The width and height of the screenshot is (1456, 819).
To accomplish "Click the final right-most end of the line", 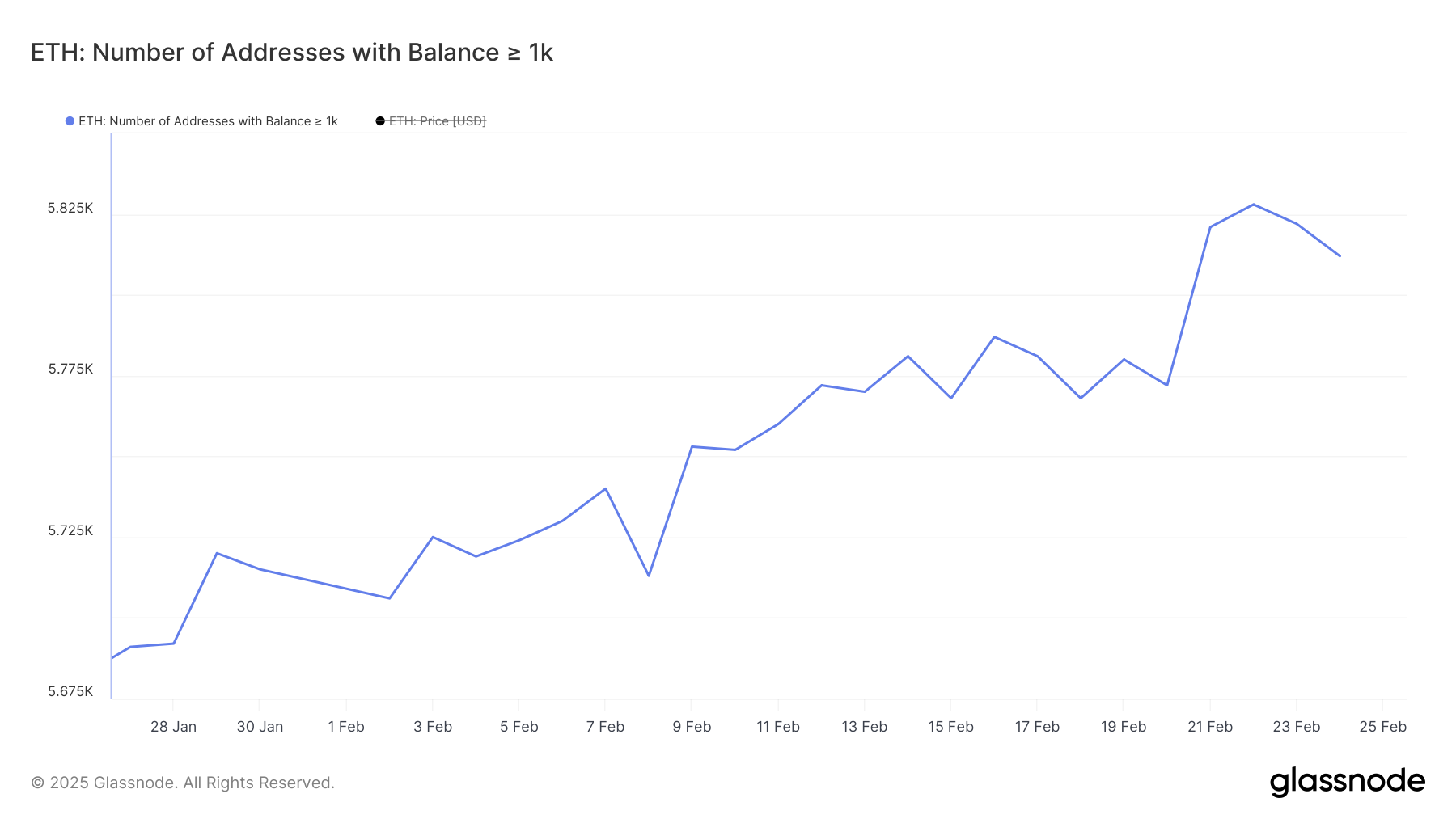I will [1340, 256].
